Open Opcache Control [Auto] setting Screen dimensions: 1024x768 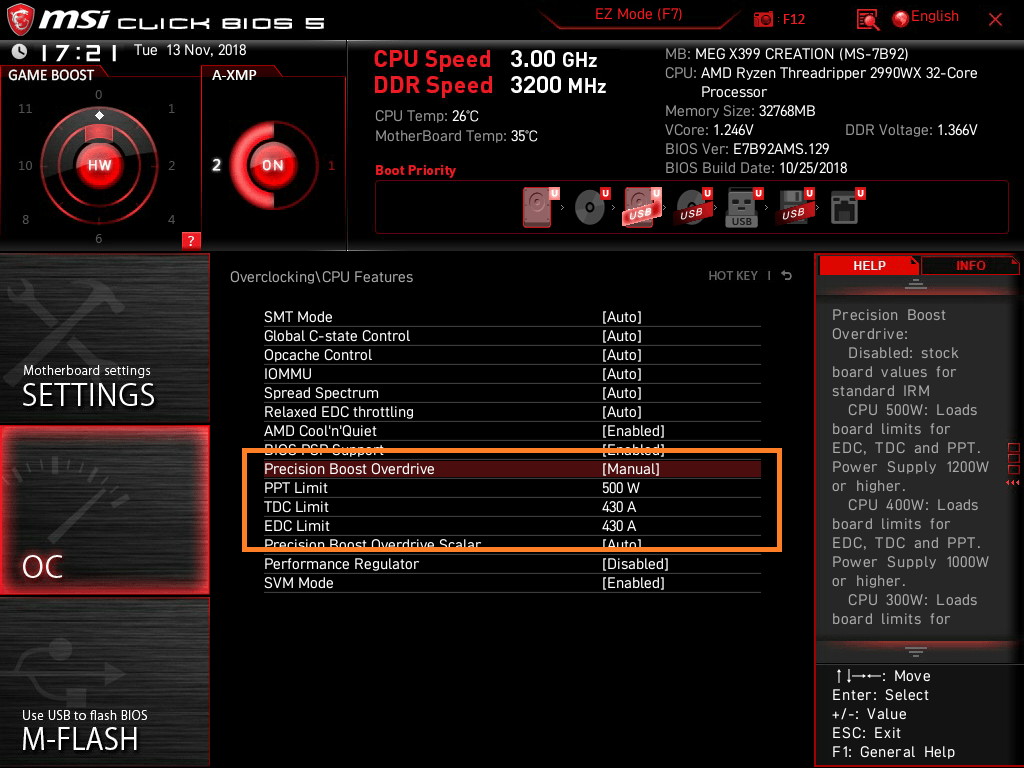click(512, 355)
